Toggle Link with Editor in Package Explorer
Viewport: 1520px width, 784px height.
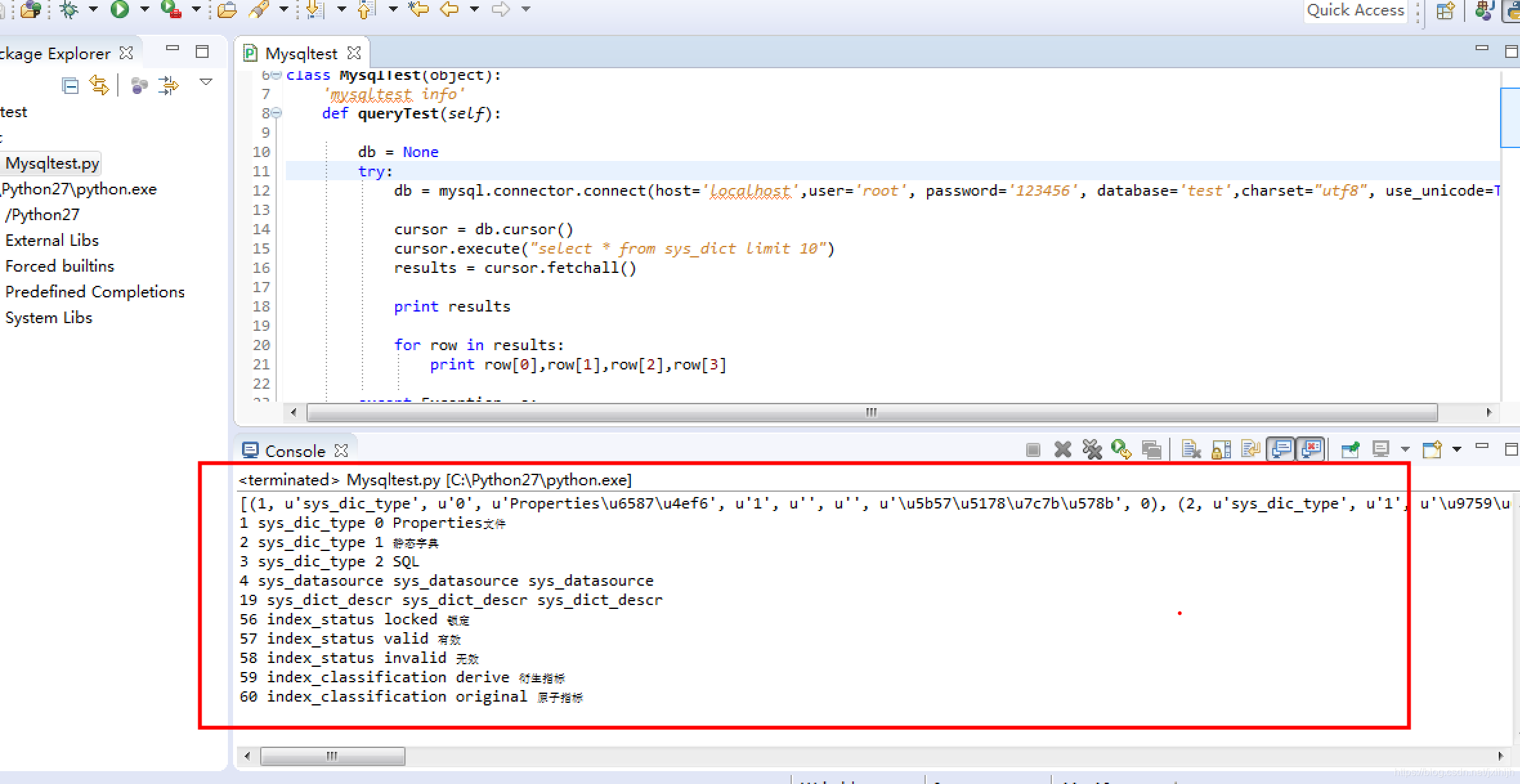[x=99, y=86]
